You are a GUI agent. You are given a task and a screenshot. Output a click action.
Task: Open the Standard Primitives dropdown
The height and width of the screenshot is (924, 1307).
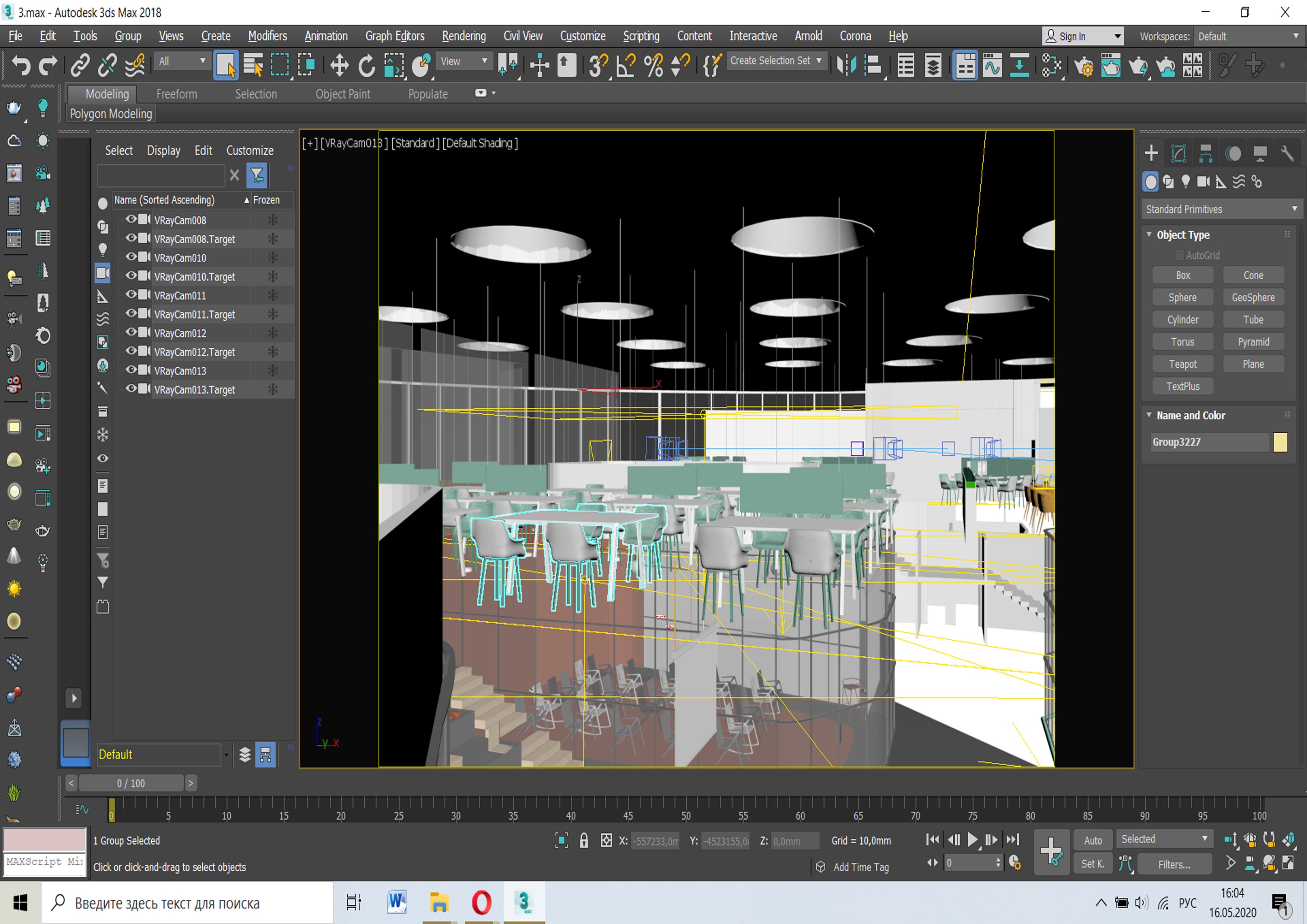click(x=1221, y=209)
